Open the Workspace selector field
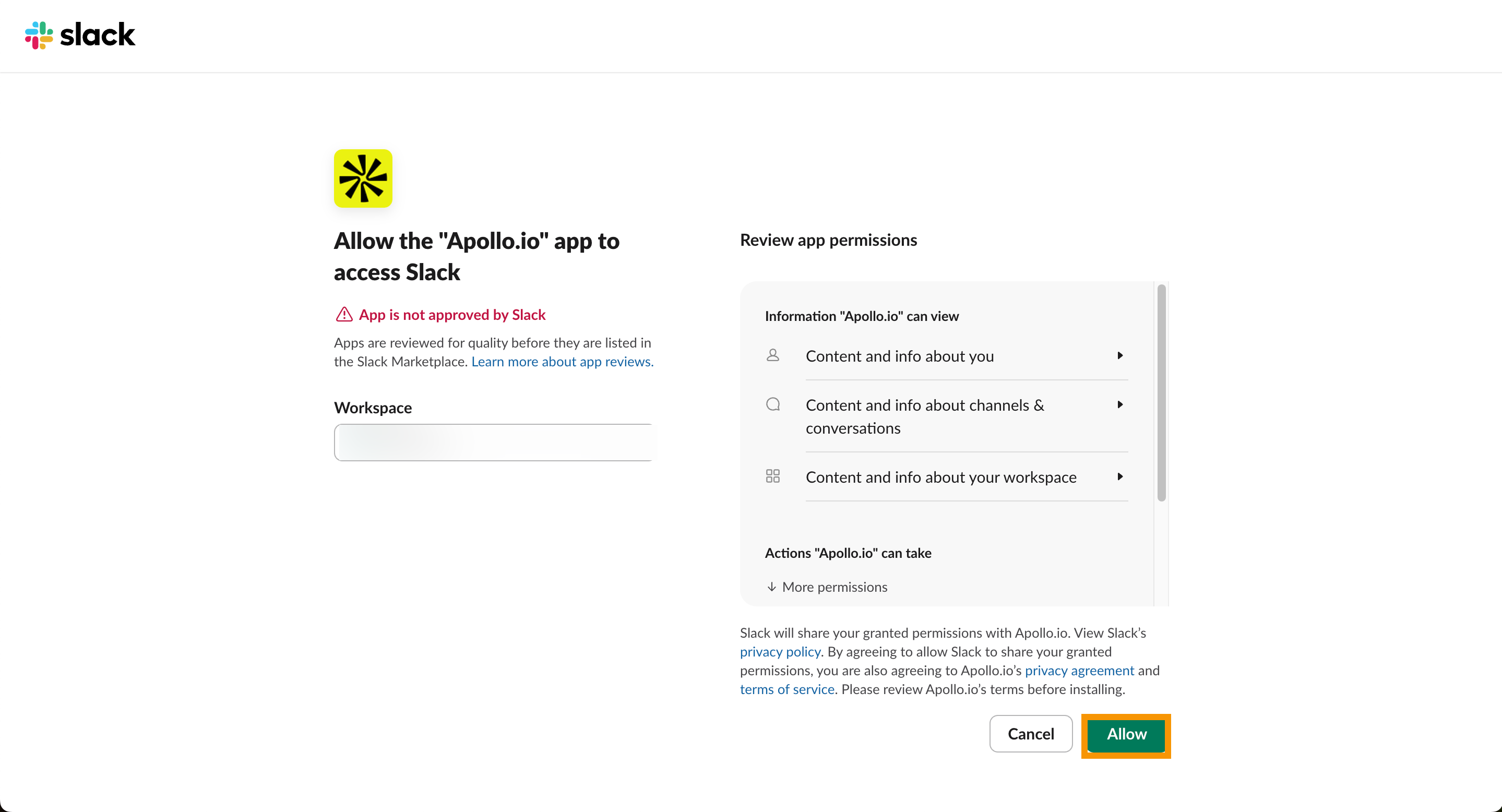The image size is (1502, 812). (493, 443)
